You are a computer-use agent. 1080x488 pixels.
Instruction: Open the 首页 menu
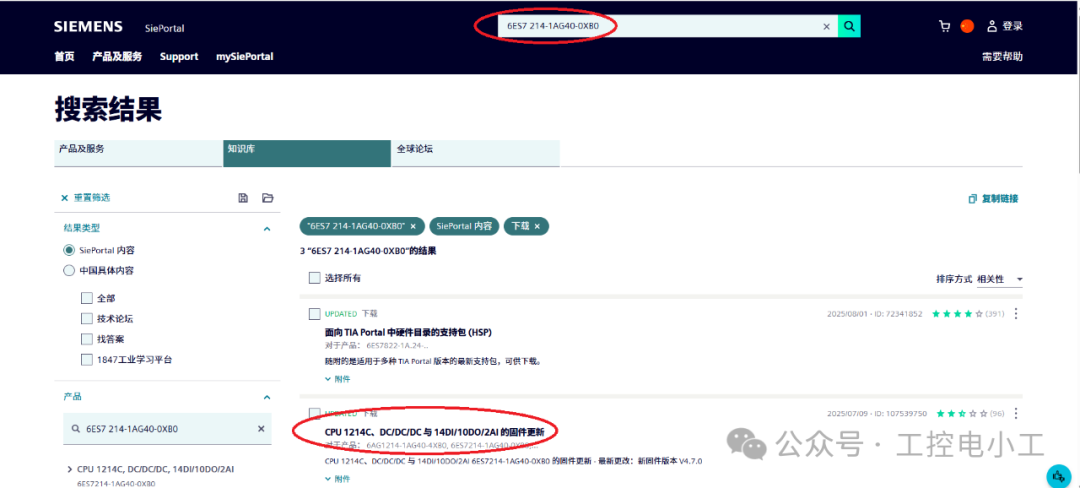click(x=64, y=56)
